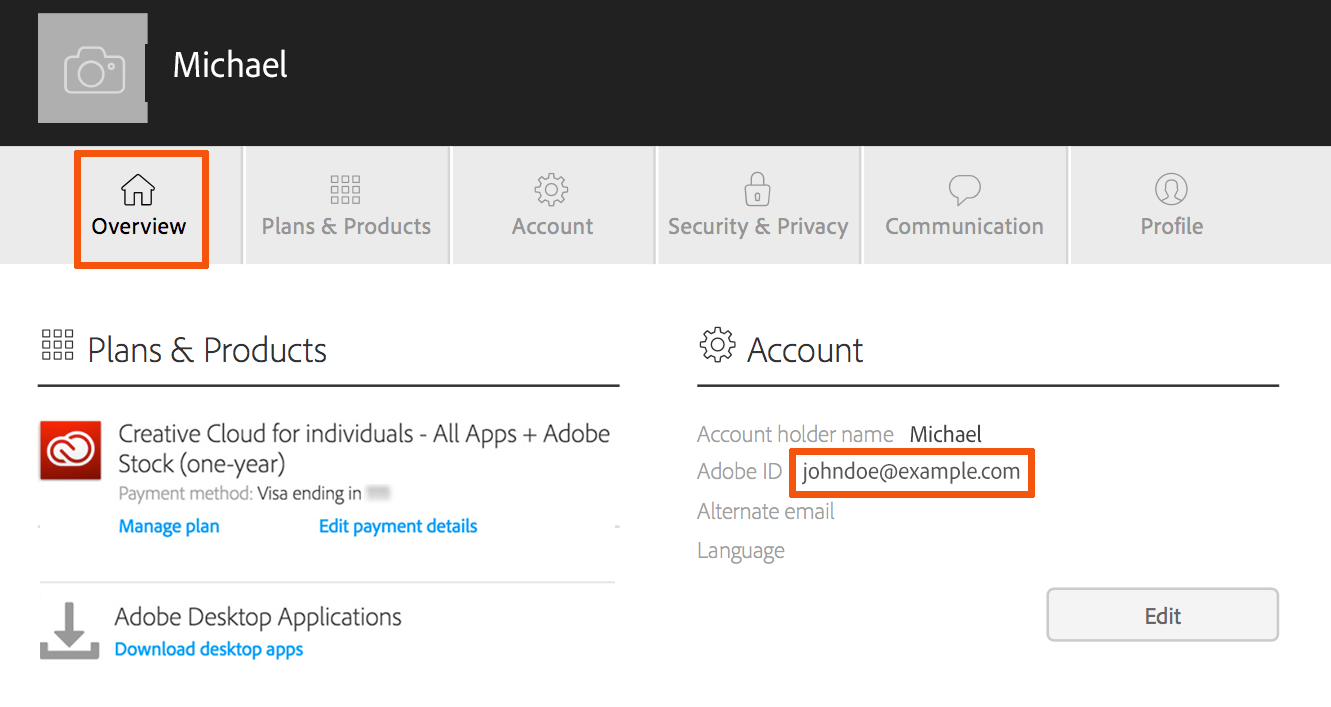Click the lock icon above Security & Privacy
The height and width of the screenshot is (707, 1331).
(x=757, y=189)
